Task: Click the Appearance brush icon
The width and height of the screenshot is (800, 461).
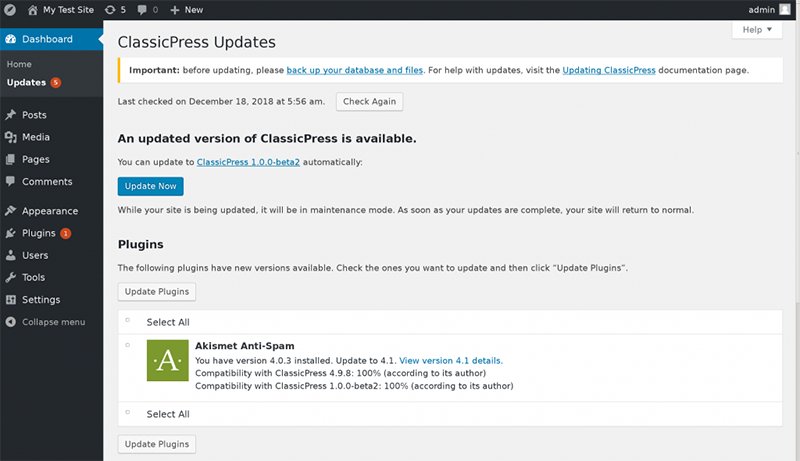Action: (x=11, y=211)
